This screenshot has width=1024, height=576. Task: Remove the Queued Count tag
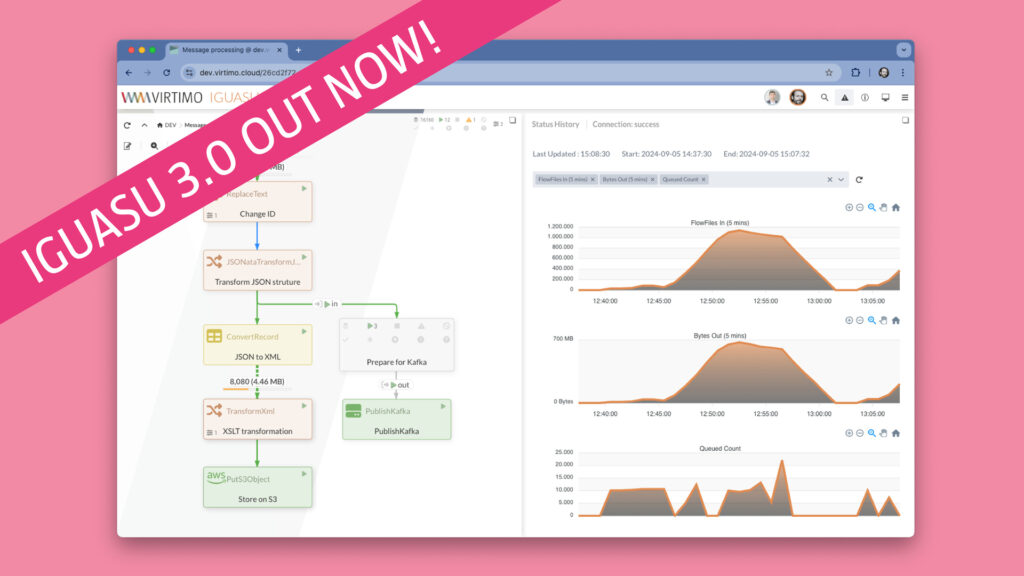point(703,180)
